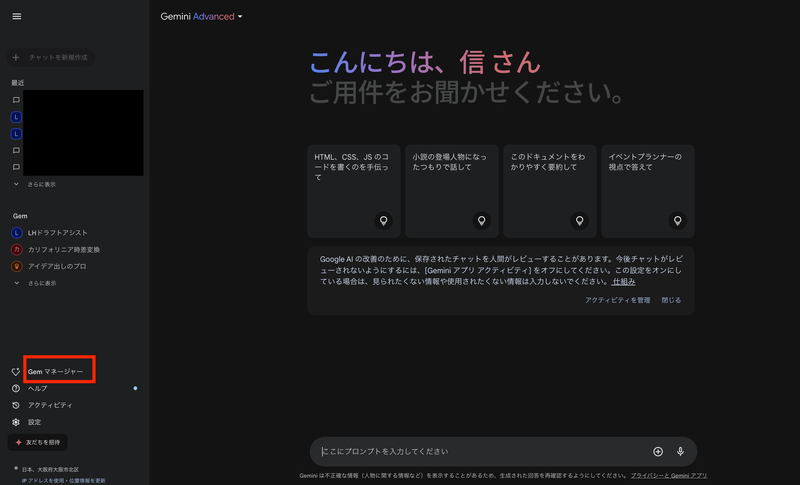The width and height of the screenshot is (800, 485).
Task: Click the lightbulb icon on イベントプランナー card
Action: pos(676,221)
